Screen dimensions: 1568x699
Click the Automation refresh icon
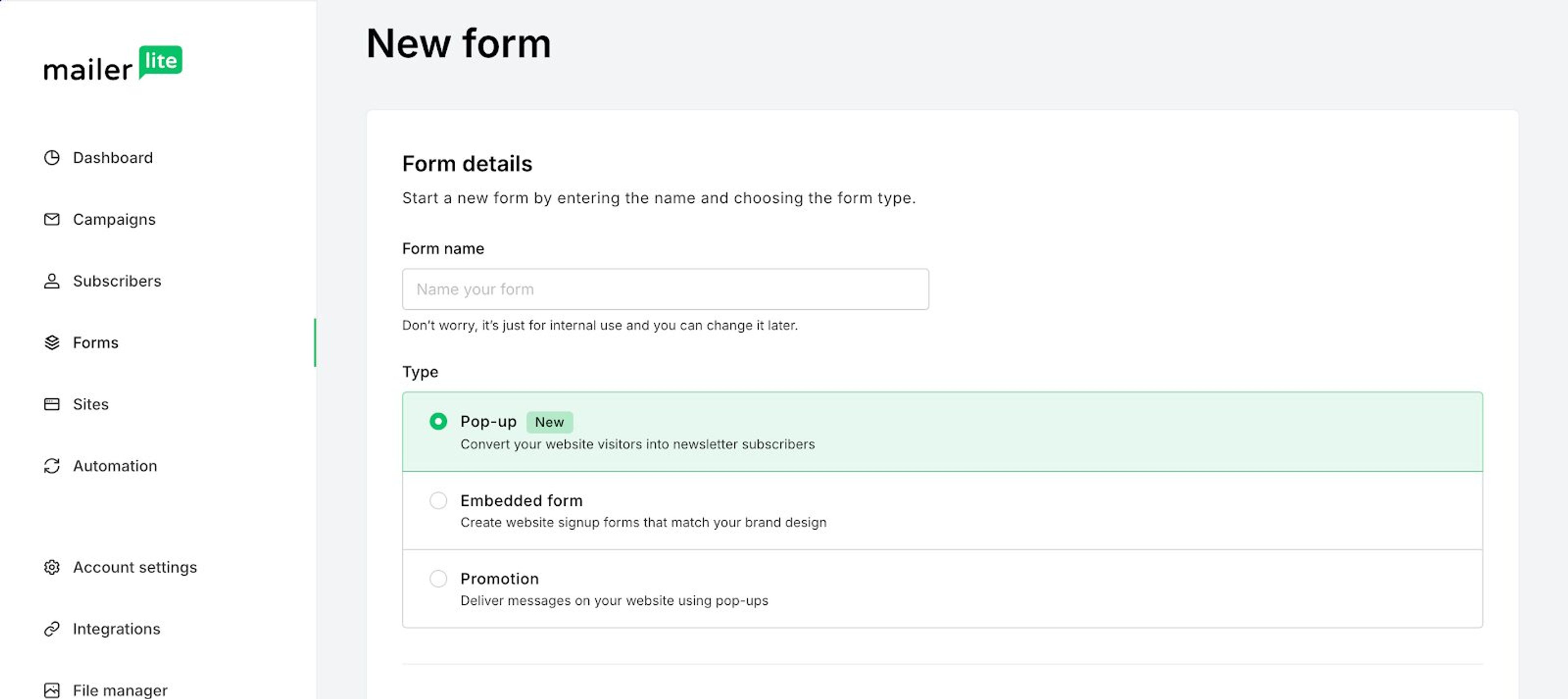(52, 466)
